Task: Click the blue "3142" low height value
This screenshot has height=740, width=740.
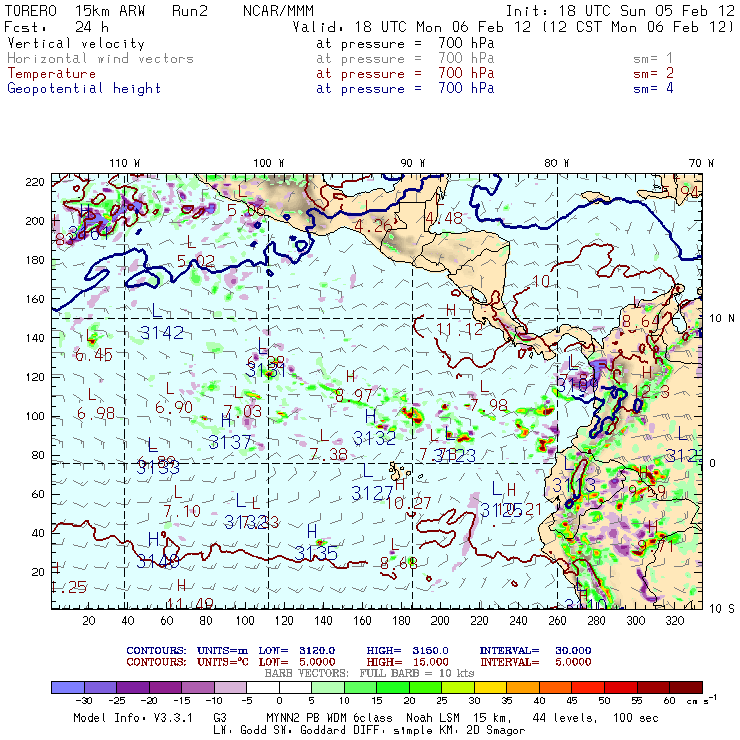Action: pyautogui.click(x=162, y=333)
